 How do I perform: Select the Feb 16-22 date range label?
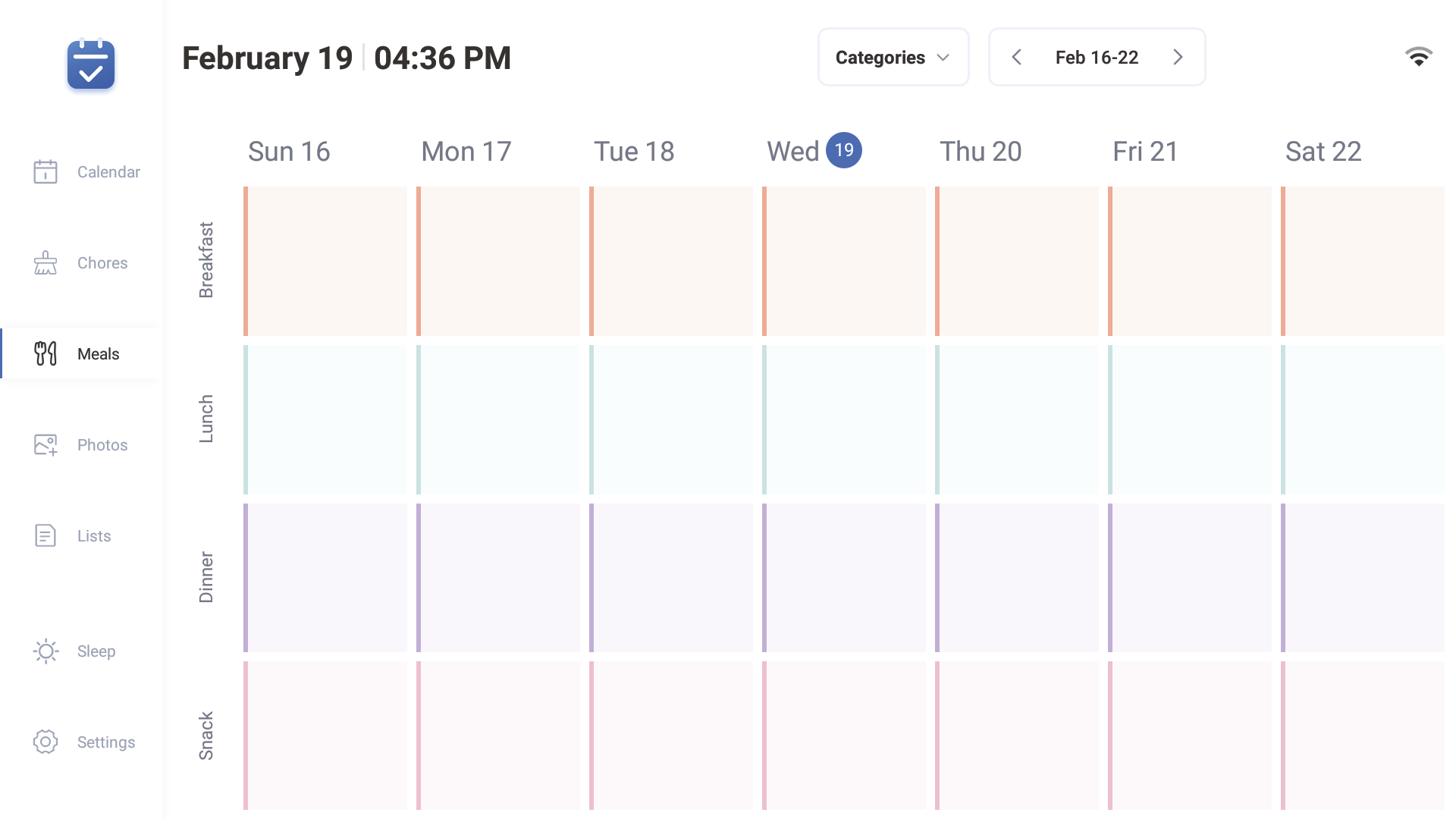click(x=1097, y=58)
